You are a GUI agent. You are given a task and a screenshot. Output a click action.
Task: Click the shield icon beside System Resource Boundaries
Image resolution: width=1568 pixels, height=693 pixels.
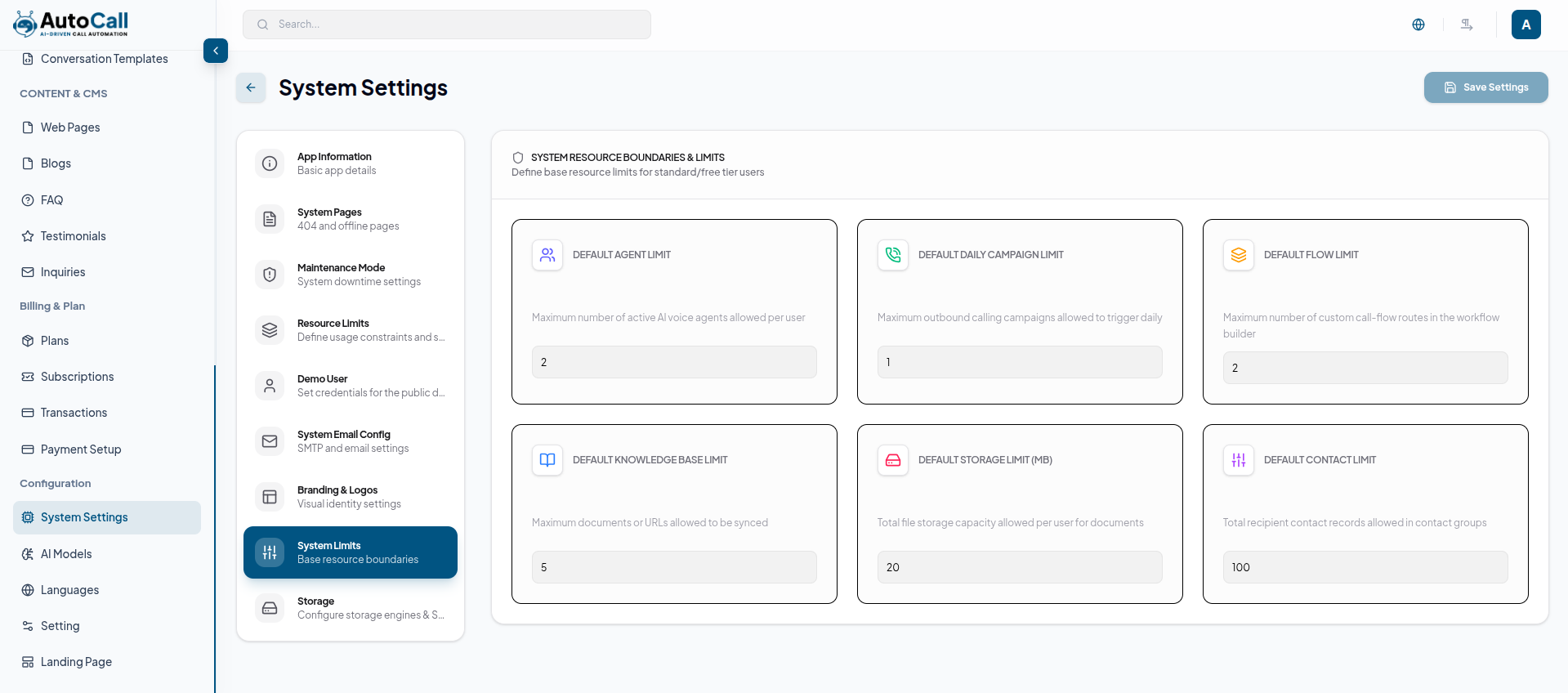click(x=518, y=158)
